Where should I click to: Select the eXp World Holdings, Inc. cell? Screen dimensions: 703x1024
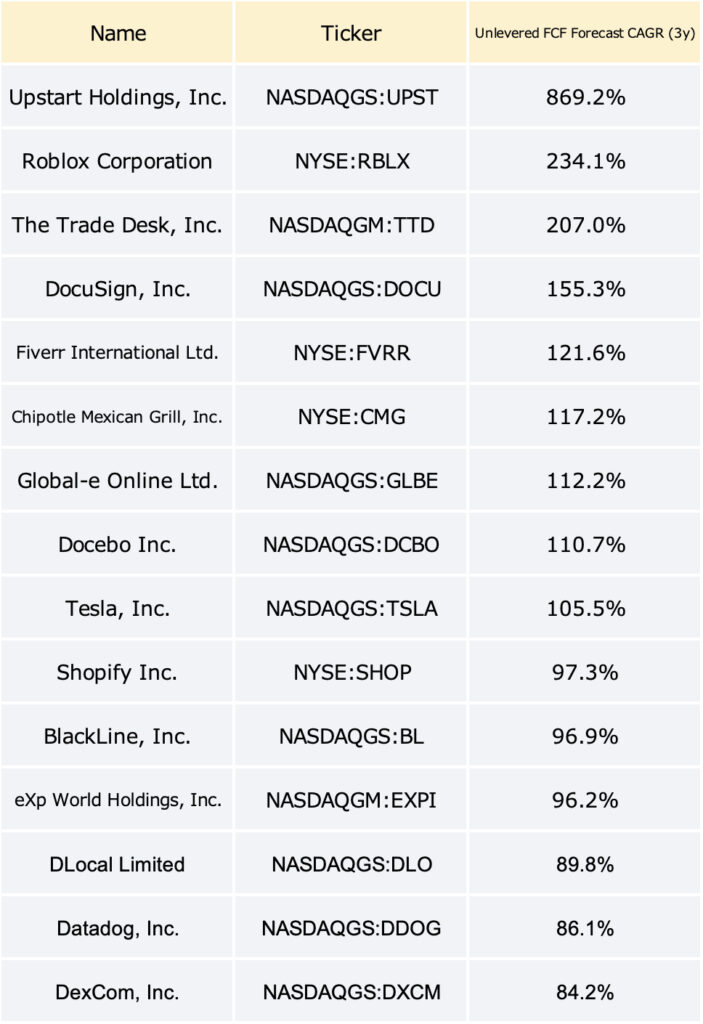(x=117, y=801)
